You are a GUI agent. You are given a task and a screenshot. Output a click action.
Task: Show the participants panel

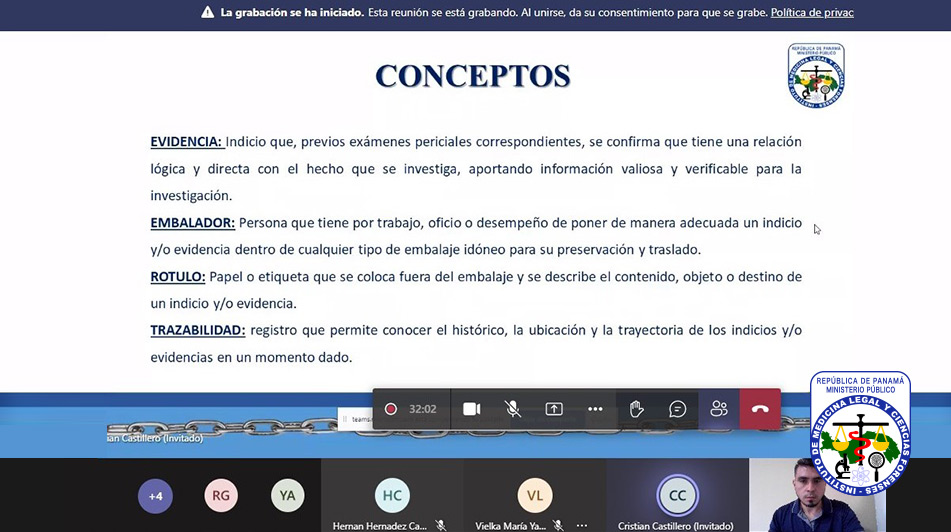pos(719,409)
